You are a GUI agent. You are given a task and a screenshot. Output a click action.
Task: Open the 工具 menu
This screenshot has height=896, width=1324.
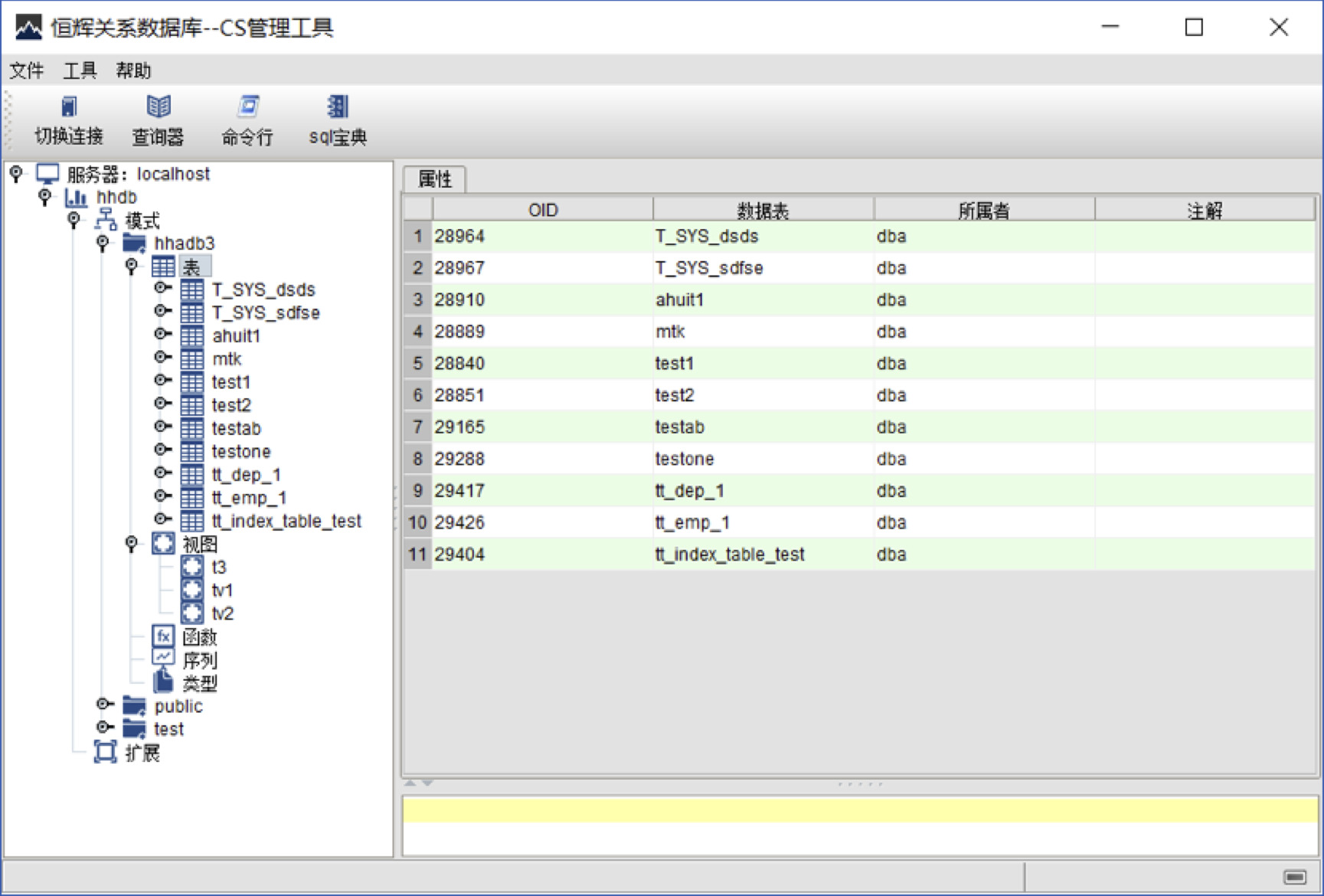80,71
